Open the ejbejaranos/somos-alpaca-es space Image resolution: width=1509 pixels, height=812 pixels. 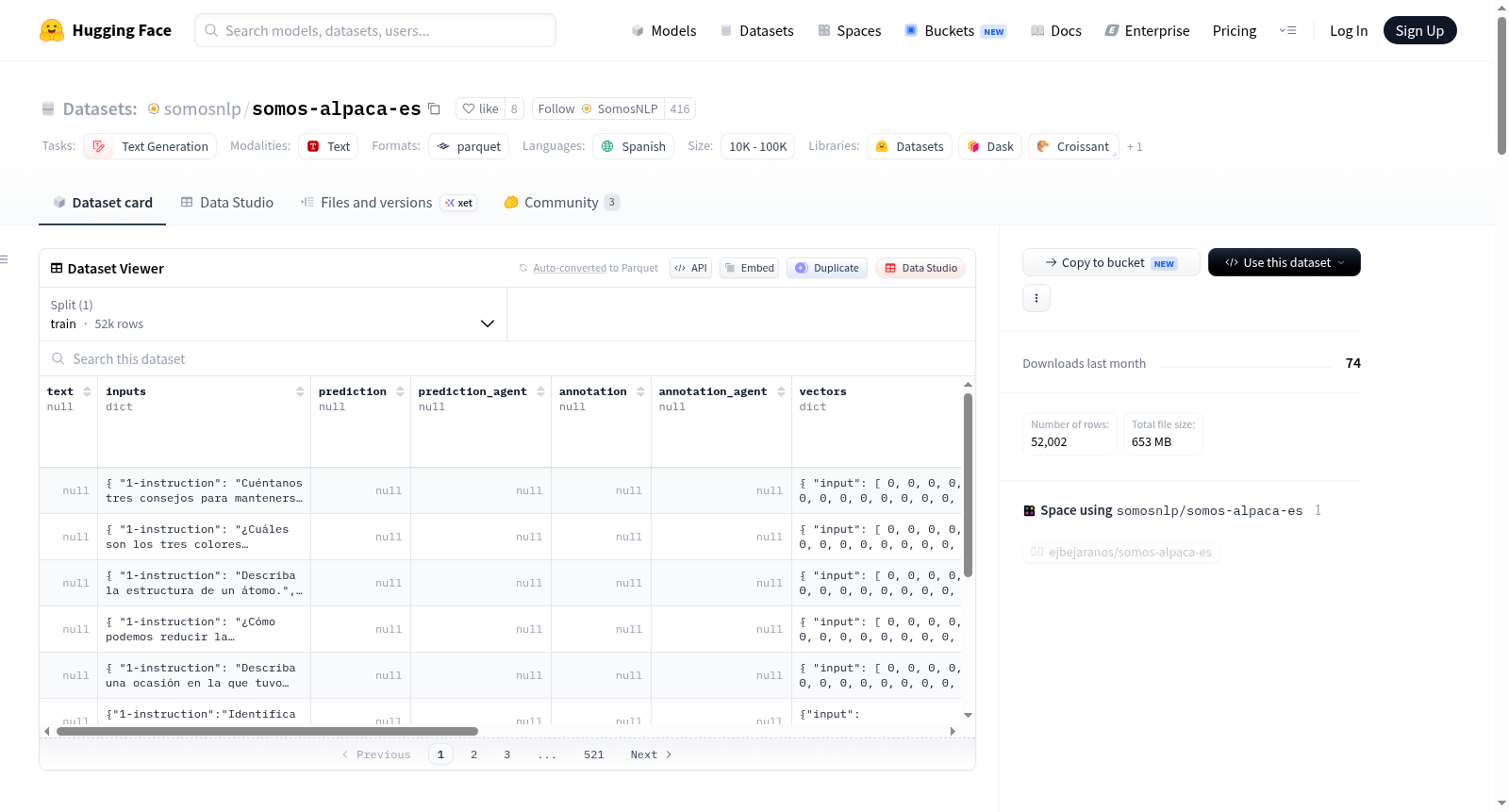click(x=1120, y=552)
